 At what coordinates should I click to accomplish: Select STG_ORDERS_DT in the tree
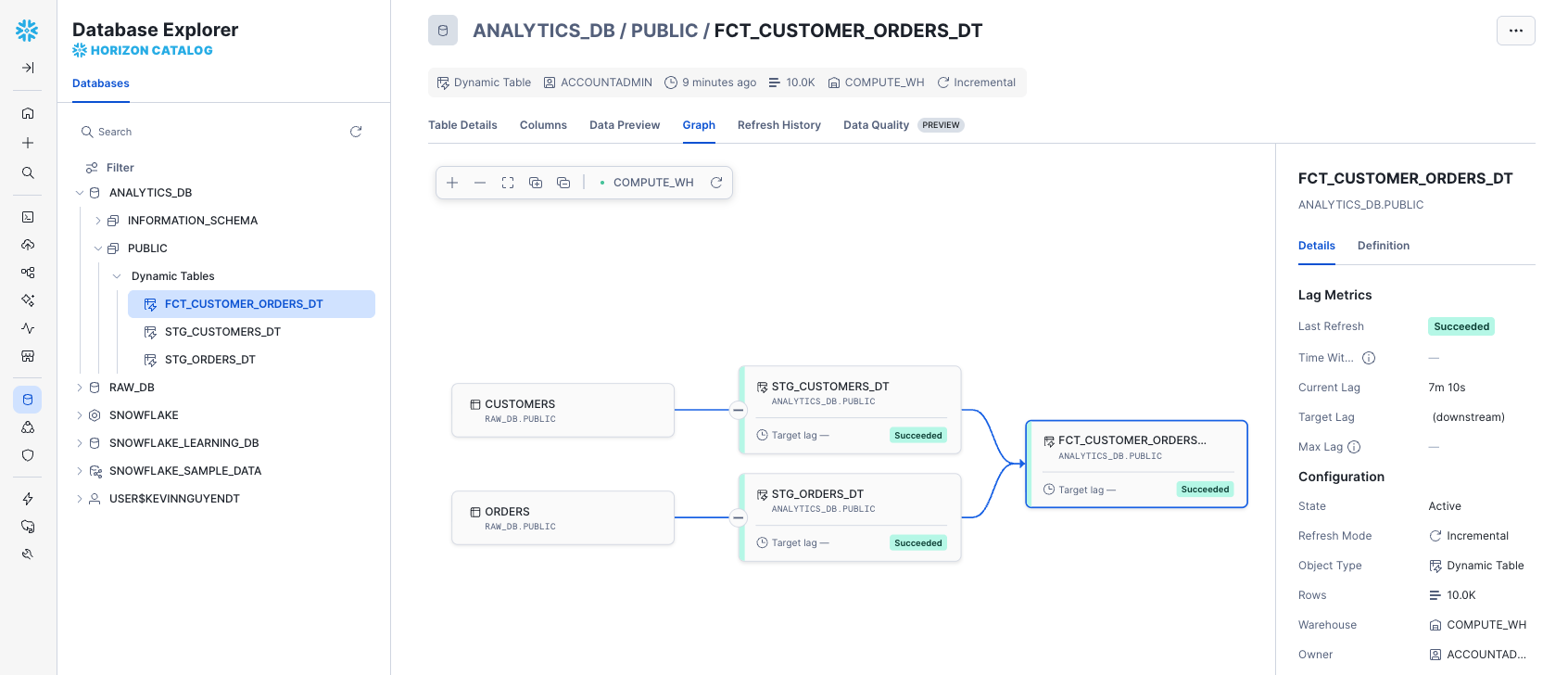point(209,360)
